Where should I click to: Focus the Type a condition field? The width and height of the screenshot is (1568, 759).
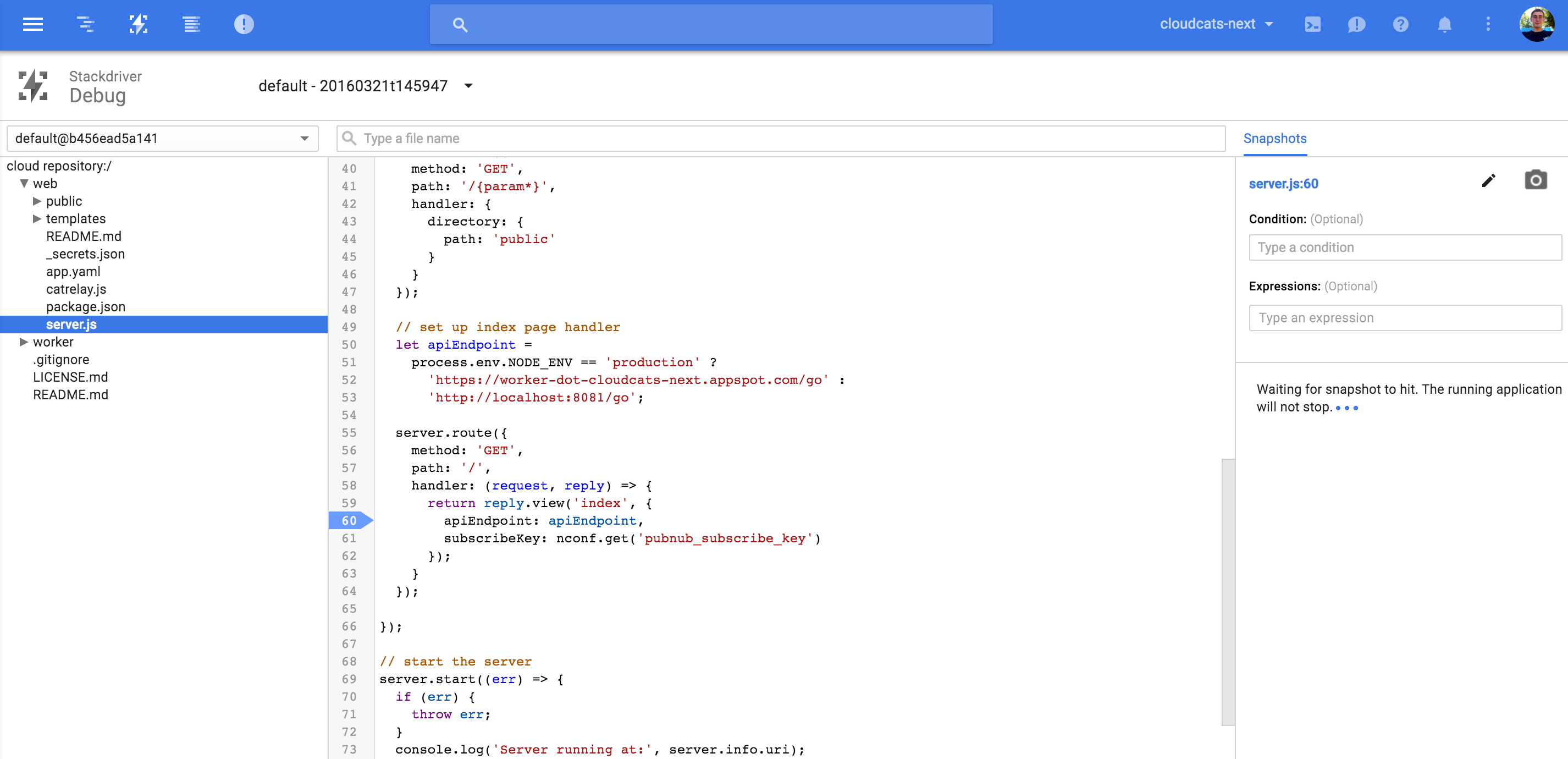tap(1404, 248)
